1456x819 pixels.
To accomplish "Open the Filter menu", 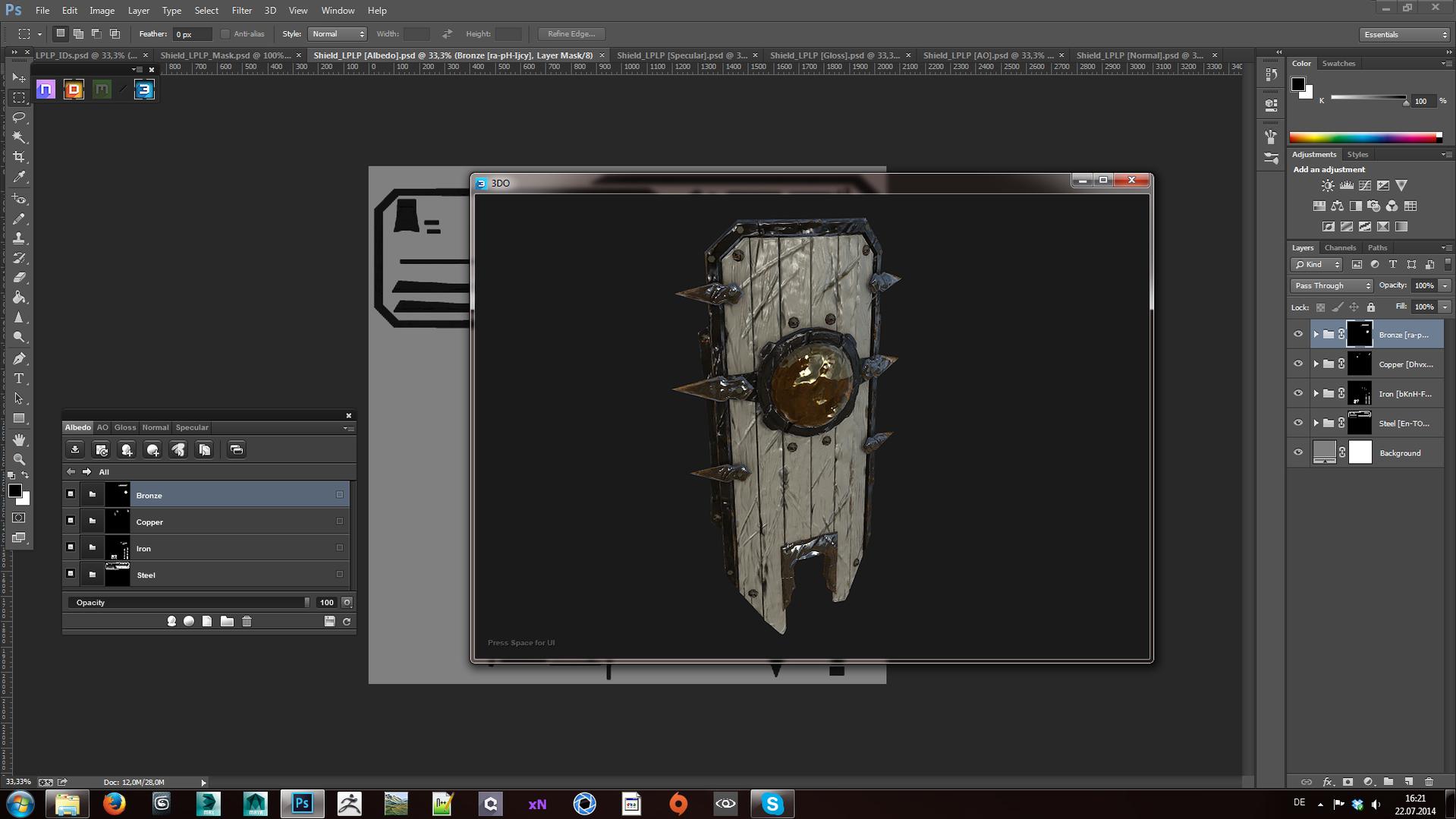I will (241, 11).
